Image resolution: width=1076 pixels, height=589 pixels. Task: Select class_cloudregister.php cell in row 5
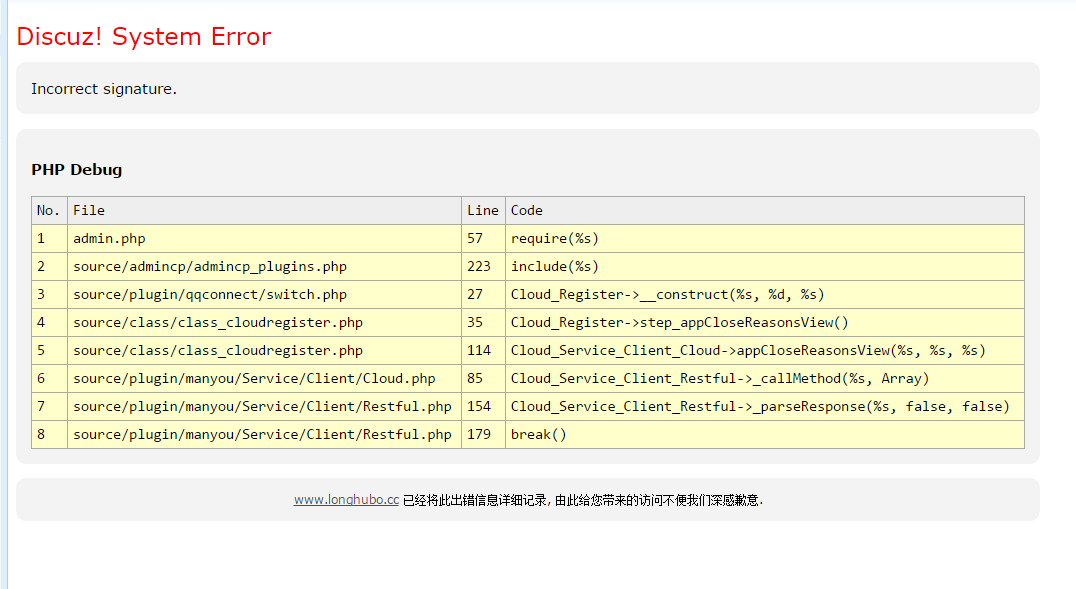(264, 351)
